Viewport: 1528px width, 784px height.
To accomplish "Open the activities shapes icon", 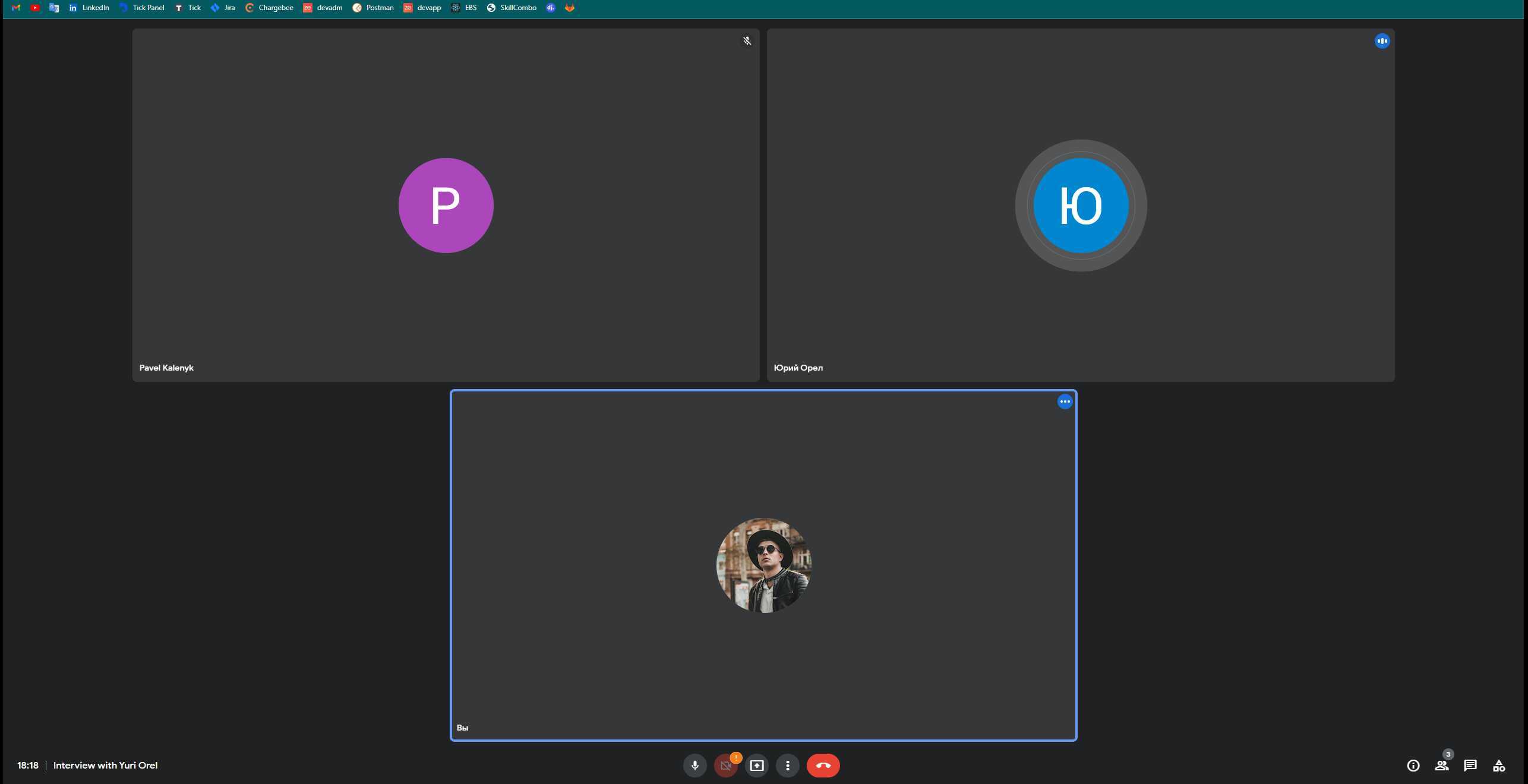I will coord(1498,766).
